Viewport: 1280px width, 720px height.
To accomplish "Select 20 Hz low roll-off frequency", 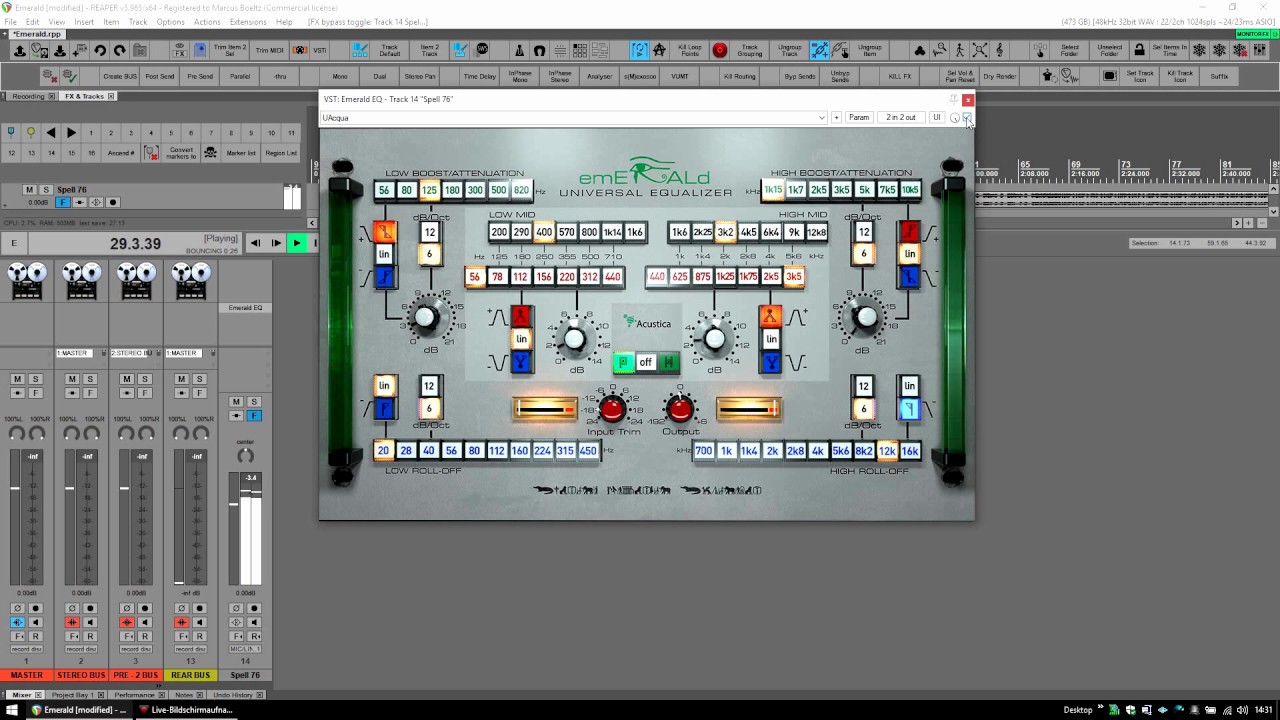I will pos(383,451).
